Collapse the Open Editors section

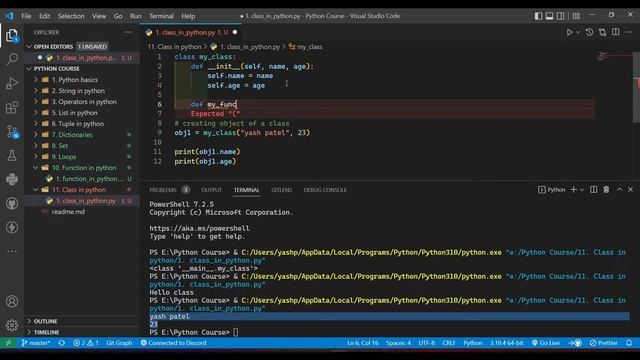pos(82,47)
